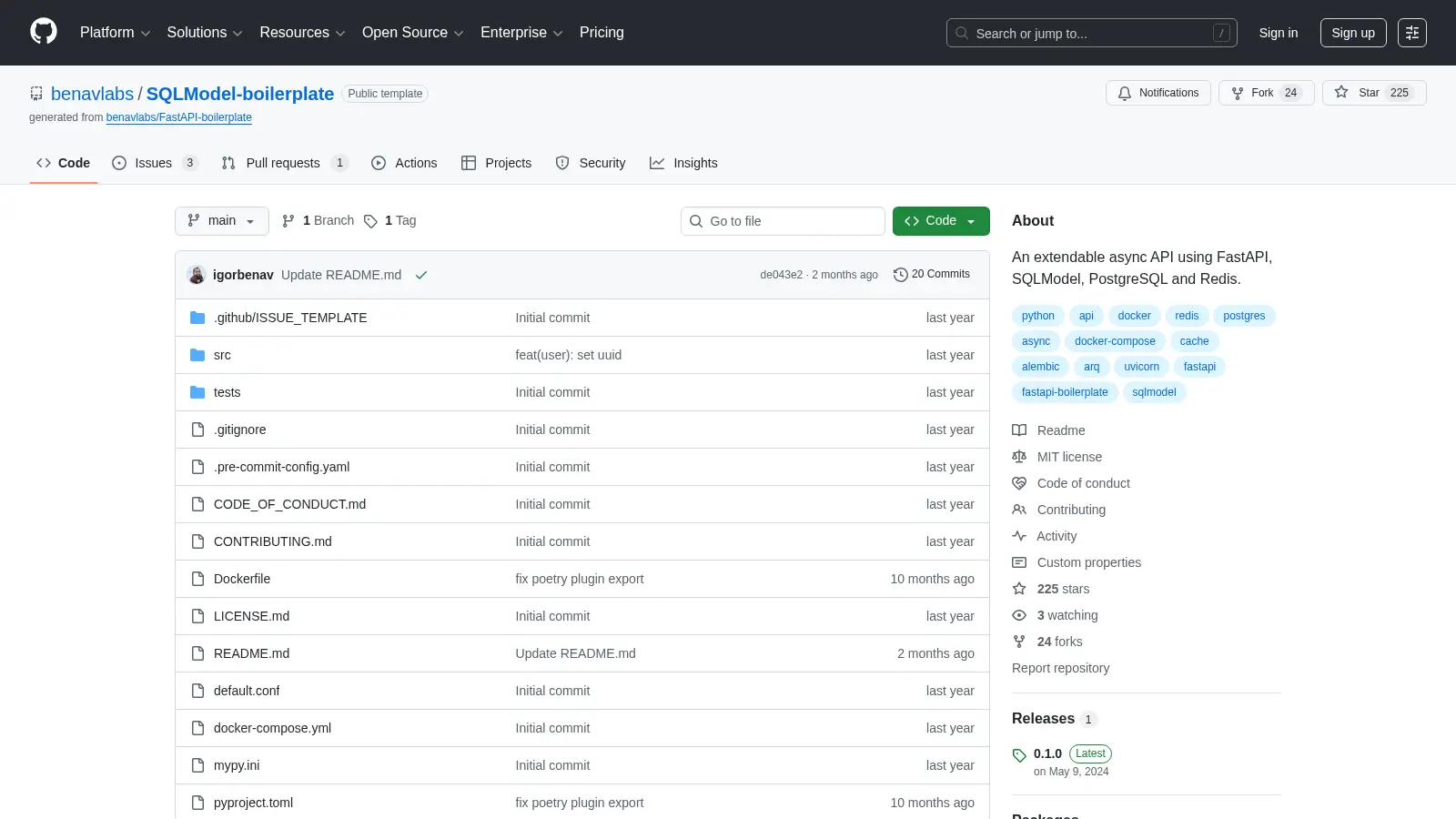Click the Sign in link
1456x819 pixels.
click(1279, 33)
